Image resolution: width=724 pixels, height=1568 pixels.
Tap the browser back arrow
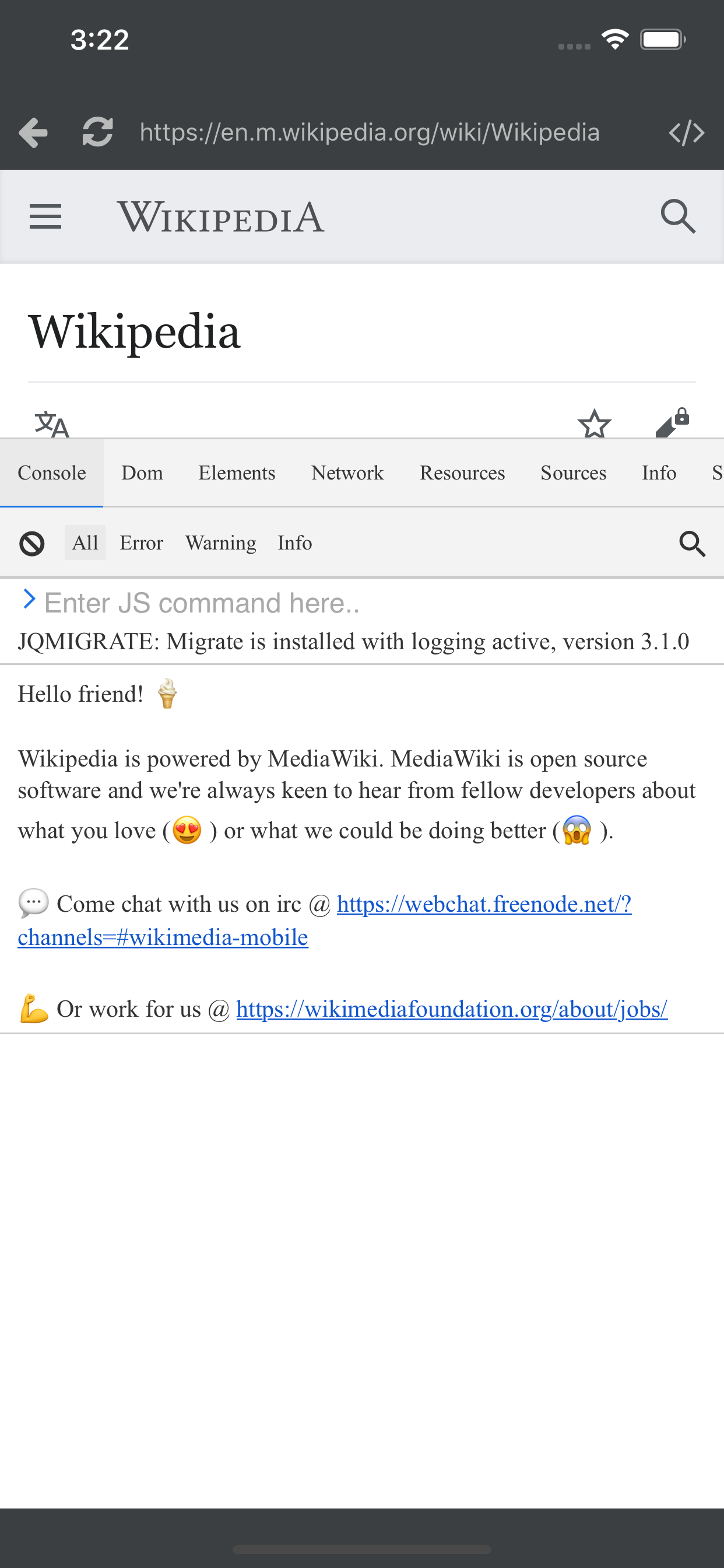tap(33, 132)
